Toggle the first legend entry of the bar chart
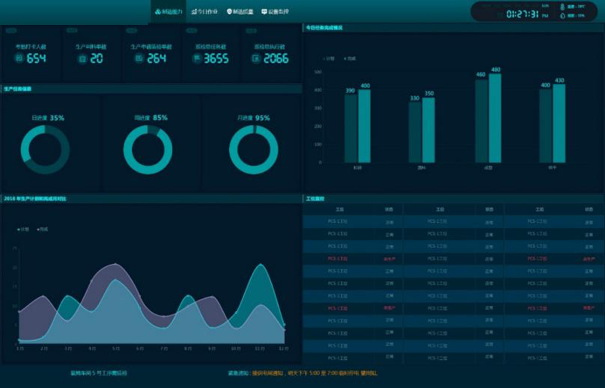 click(329, 59)
